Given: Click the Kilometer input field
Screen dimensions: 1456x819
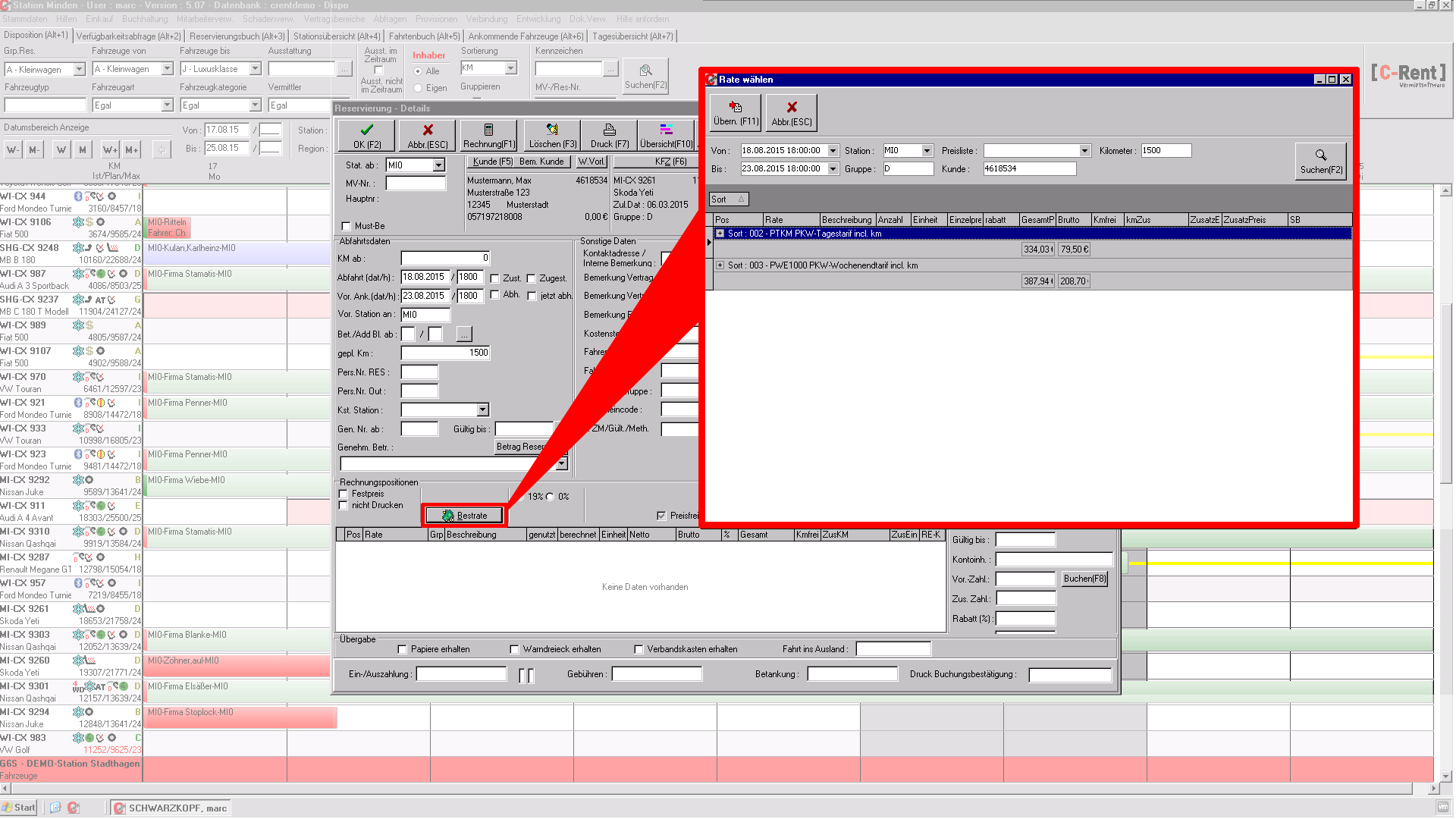Looking at the screenshot, I should tap(1165, 151).
